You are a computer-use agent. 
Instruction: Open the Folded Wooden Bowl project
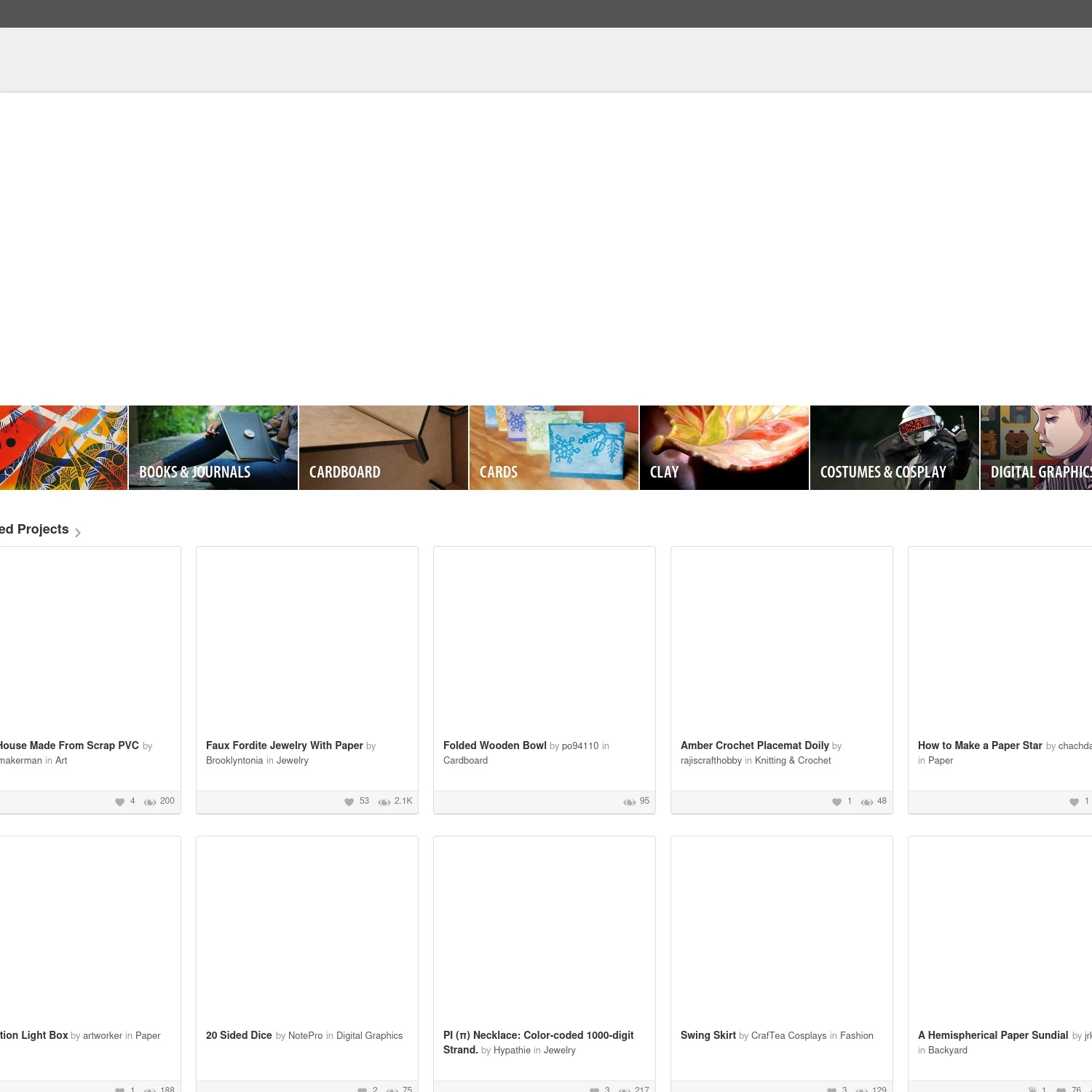pos(495,745)
